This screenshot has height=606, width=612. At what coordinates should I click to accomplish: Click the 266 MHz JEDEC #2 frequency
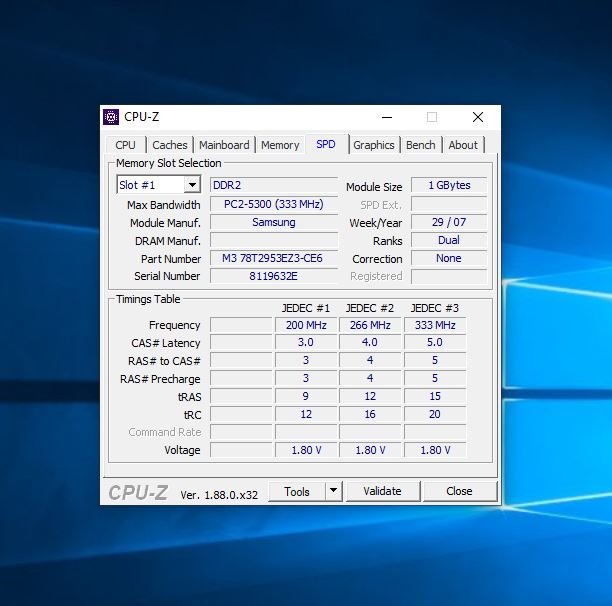(x=370, y=325)
